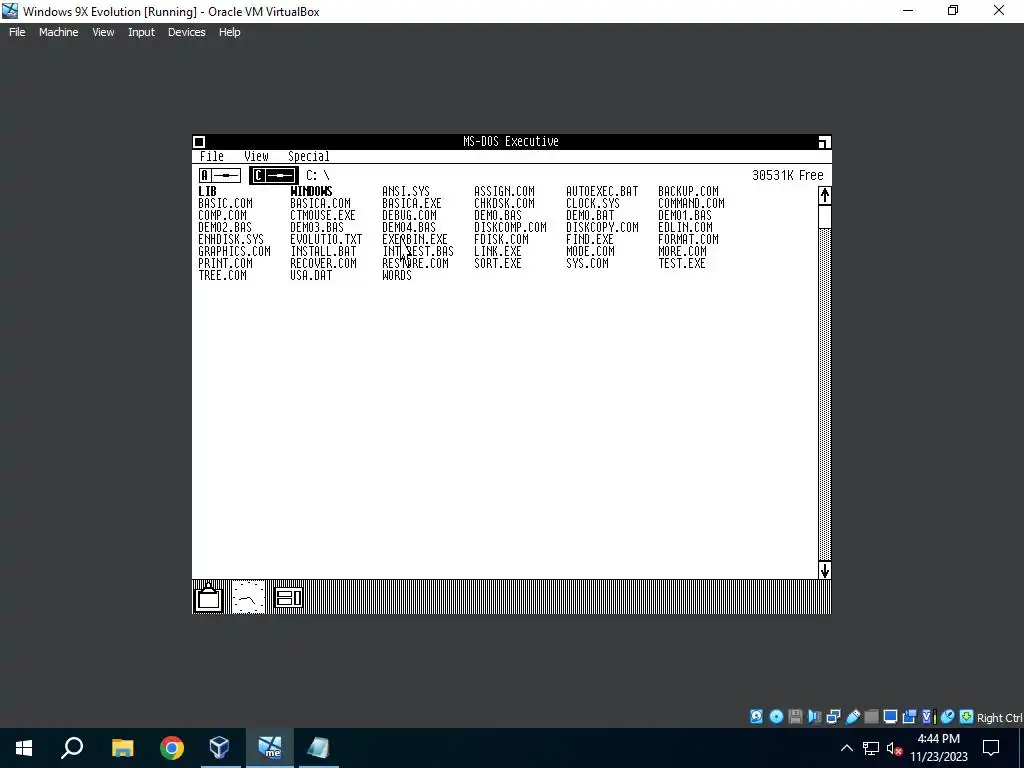
Task: Select FORMAT.COM file
Action: (688, 239)
